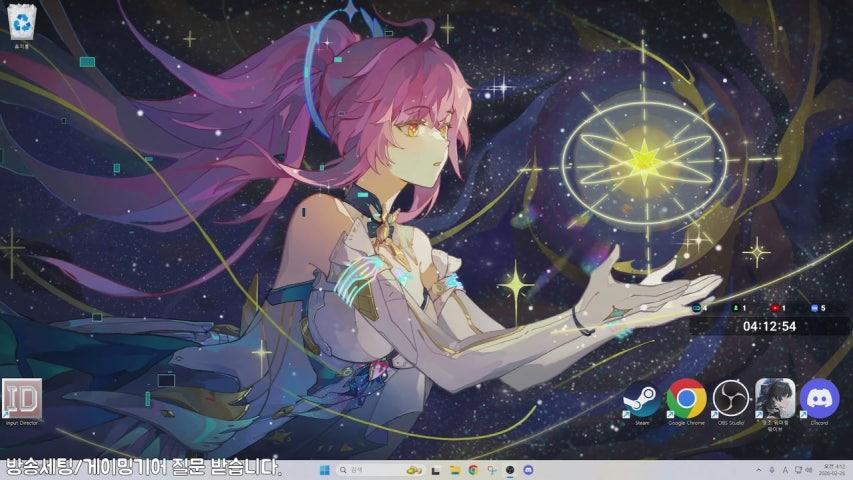Image resolution: width=853 pixels, height=480 pixels.
Task: Click the taskbar search box
Action: (x=379, y=470)
